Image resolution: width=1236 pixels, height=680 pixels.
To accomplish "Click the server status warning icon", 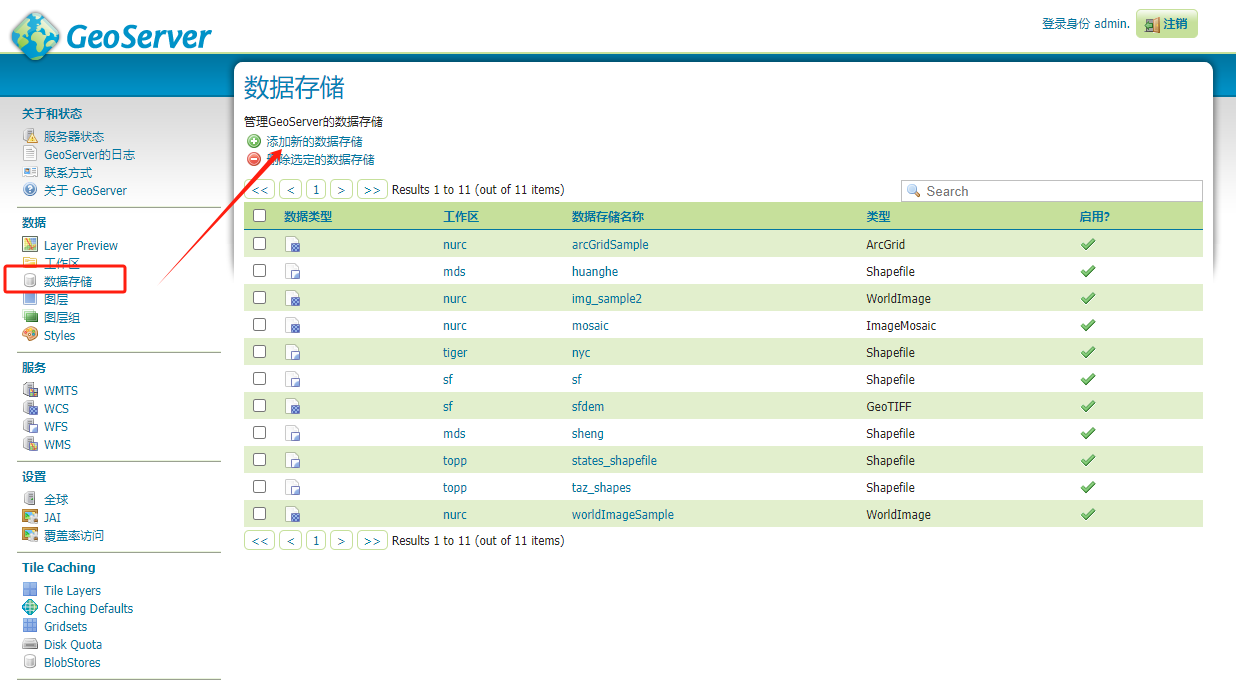I will (30, 136).
